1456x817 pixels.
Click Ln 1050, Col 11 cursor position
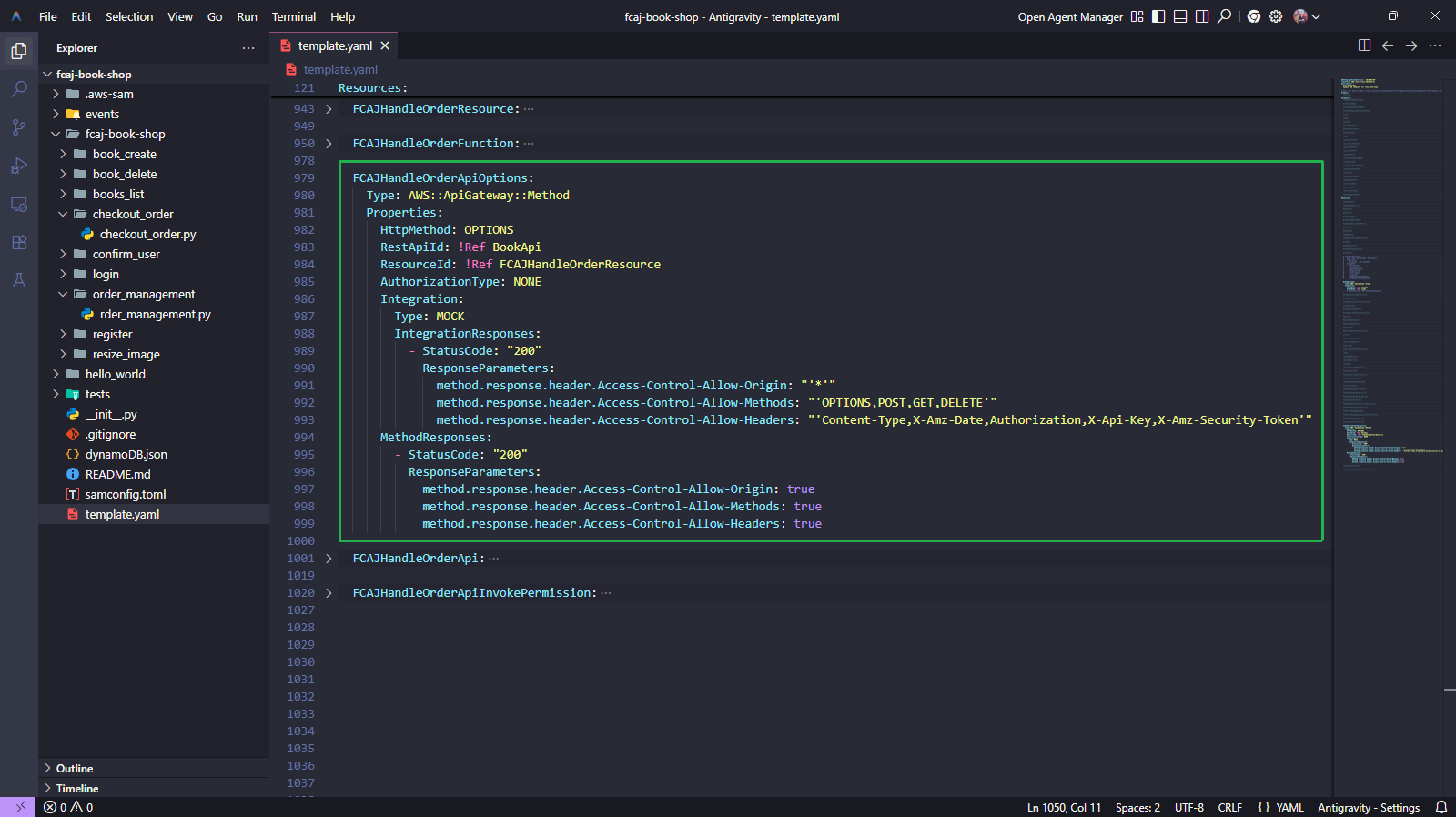pyautogui.click(x=1064, y=807)
